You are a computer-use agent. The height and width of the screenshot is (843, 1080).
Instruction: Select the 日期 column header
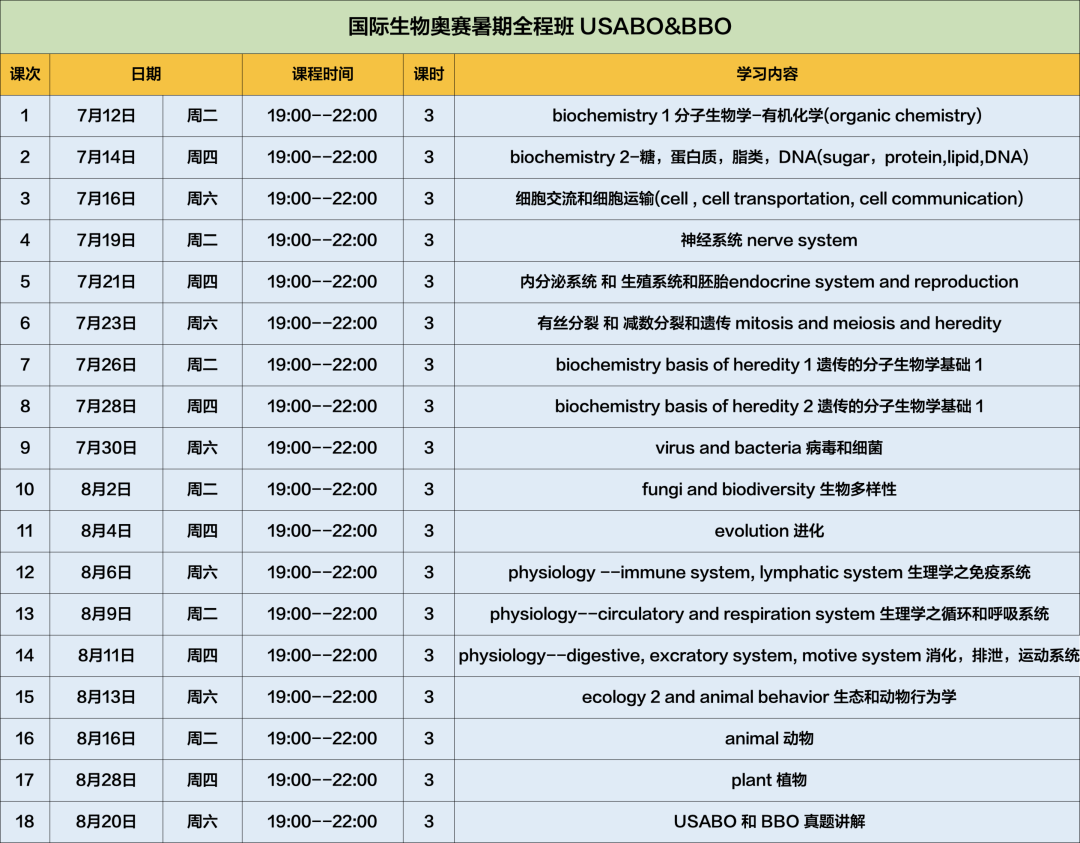(146, 74)
